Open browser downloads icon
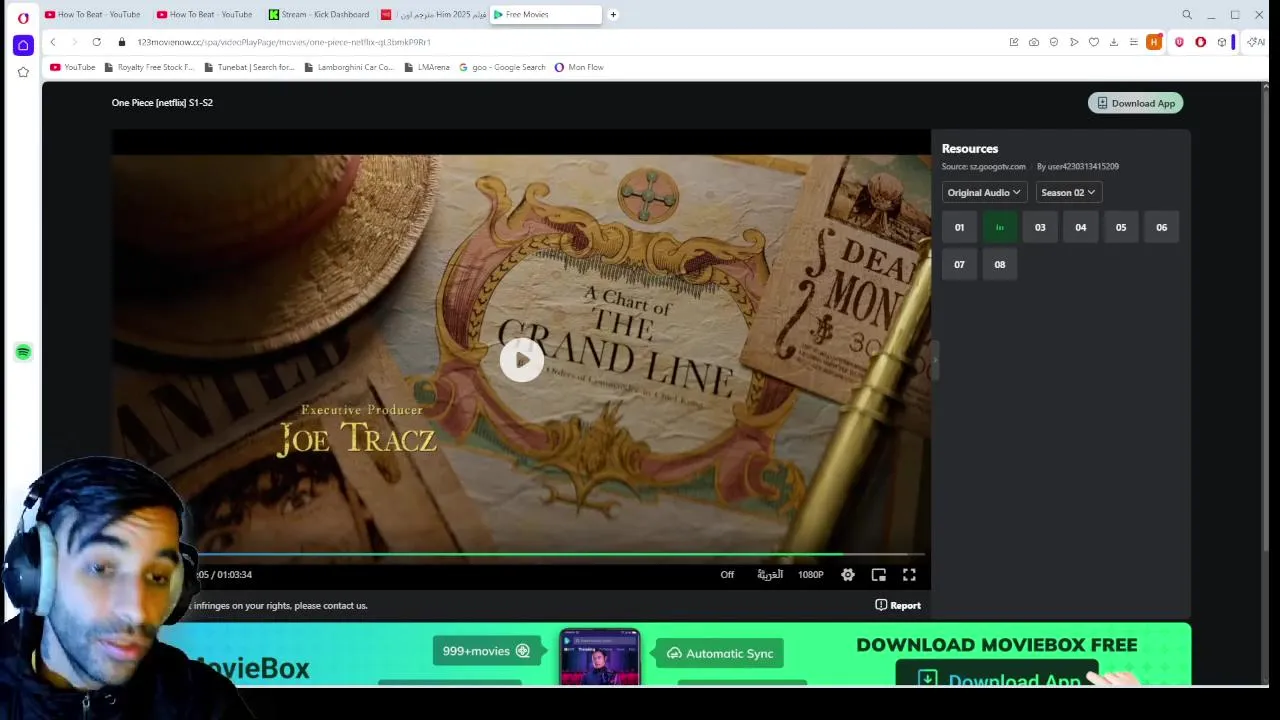 (1114, 42)
